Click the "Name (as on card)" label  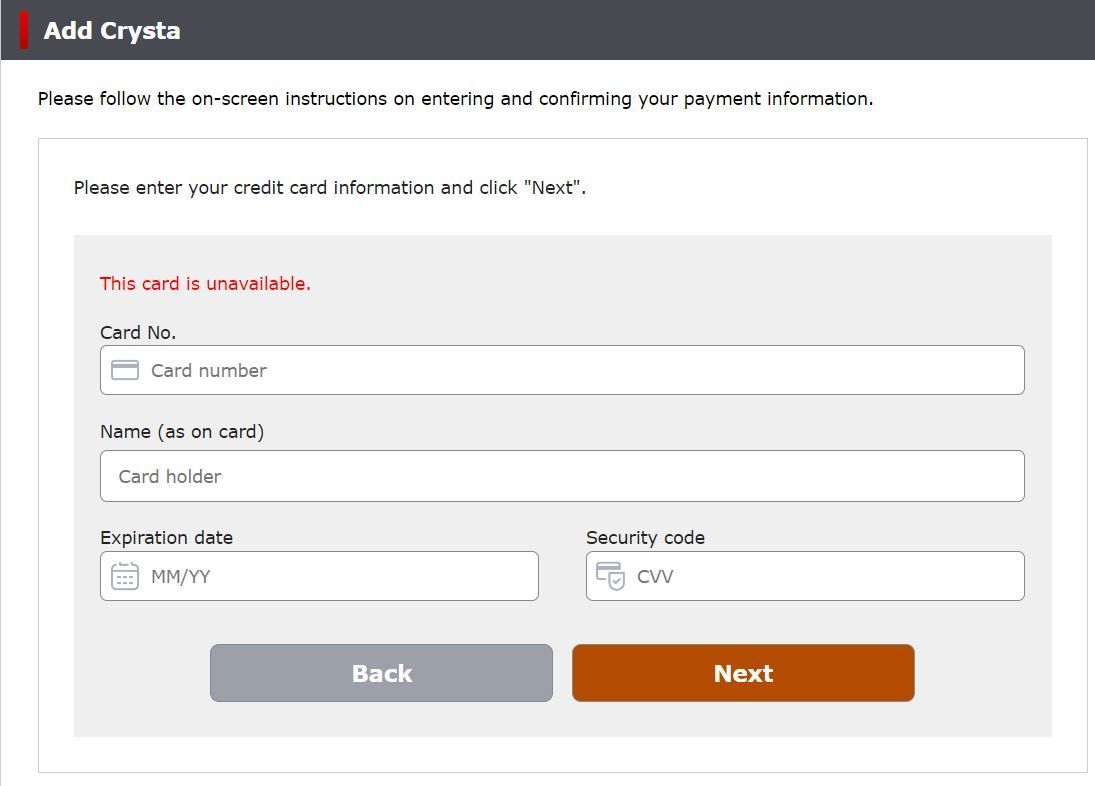point(182,432)
